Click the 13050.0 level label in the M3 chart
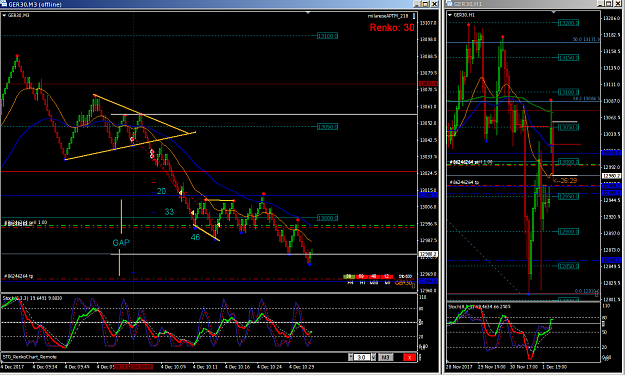The height and width of the screenshot is (375, 625). pos(328,127)
